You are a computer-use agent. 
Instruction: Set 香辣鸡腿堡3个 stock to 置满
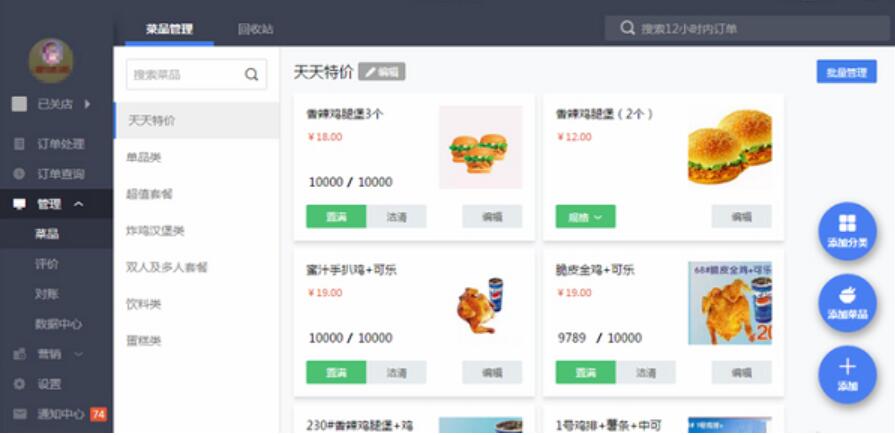pos(336,216)
